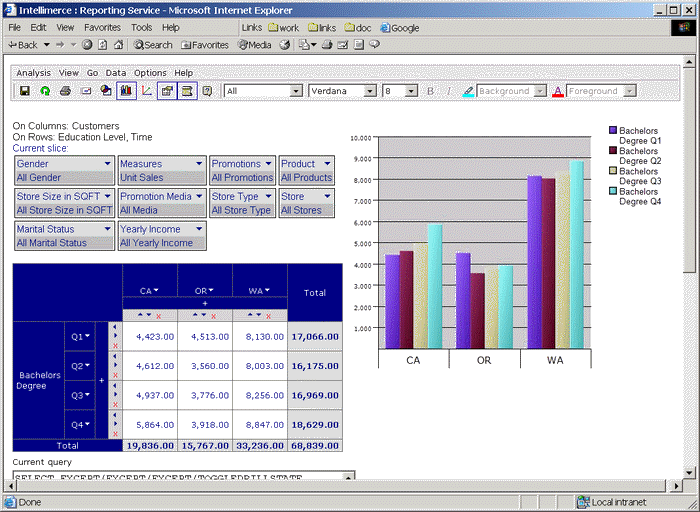Viewport: 700px width, 512px height.
Task: Open the Analysis menu
Action: pyautogui.click(x=33, y=73)
